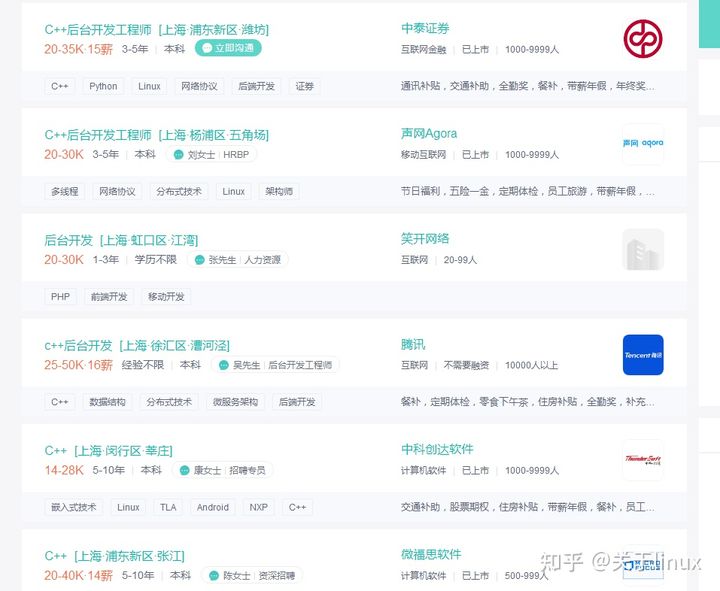This screenshot has width=720, height=591.
Task: Open C++后台开发工程师 杨浦区·五角场 job title
Action: coord(157,135)
